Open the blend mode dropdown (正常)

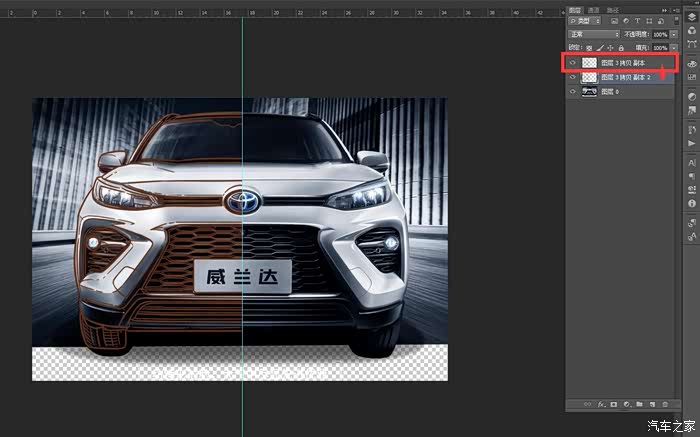click(593, 34)
